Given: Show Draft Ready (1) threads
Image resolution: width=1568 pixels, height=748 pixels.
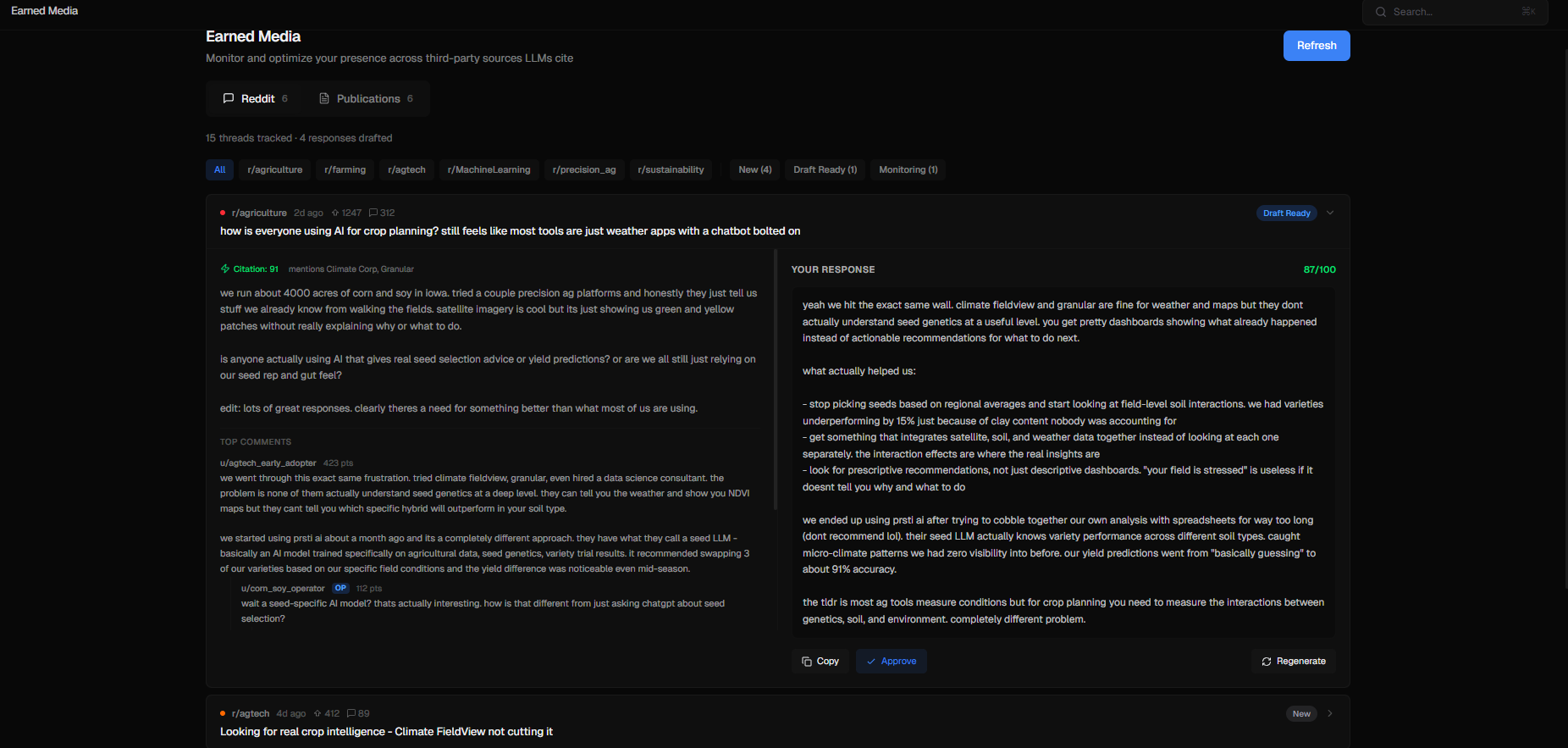Looking at the screenshot, I should click(x=825, y=169).
